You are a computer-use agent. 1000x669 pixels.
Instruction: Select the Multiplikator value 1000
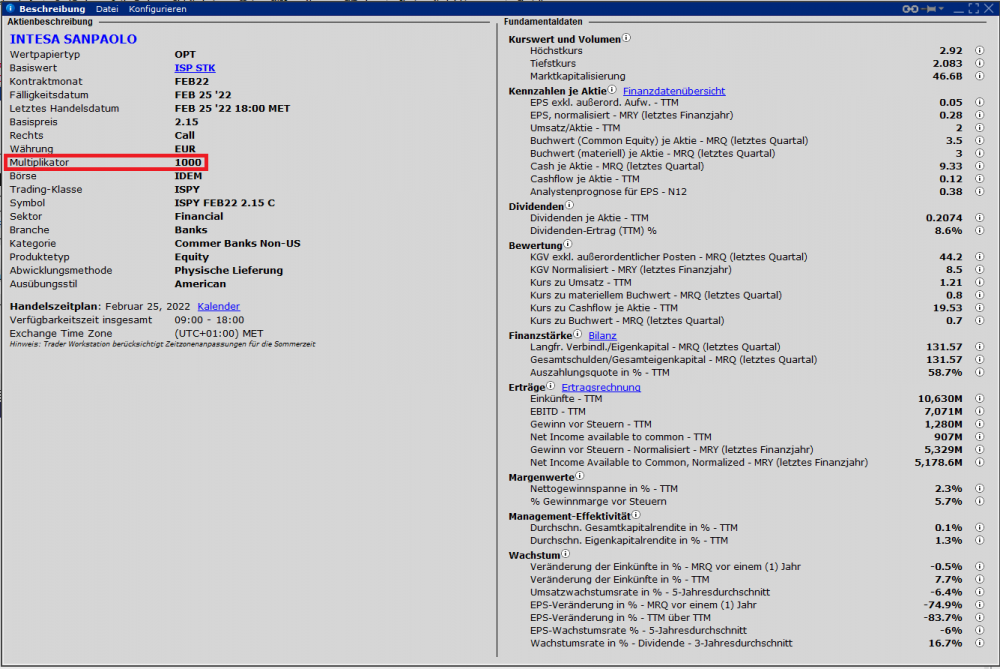[188, 162]
